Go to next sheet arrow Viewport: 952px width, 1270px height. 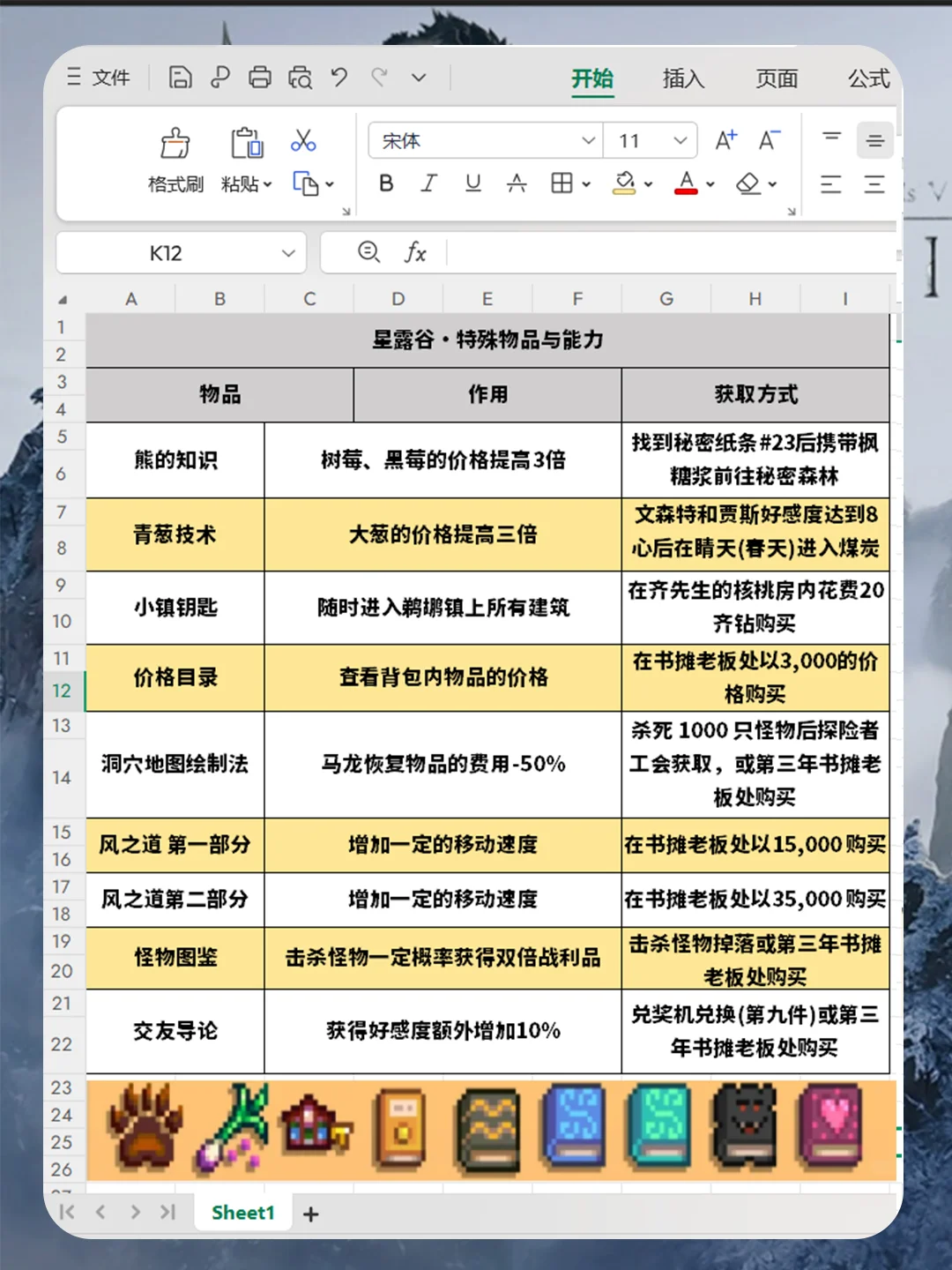[x=135, y=1213]
